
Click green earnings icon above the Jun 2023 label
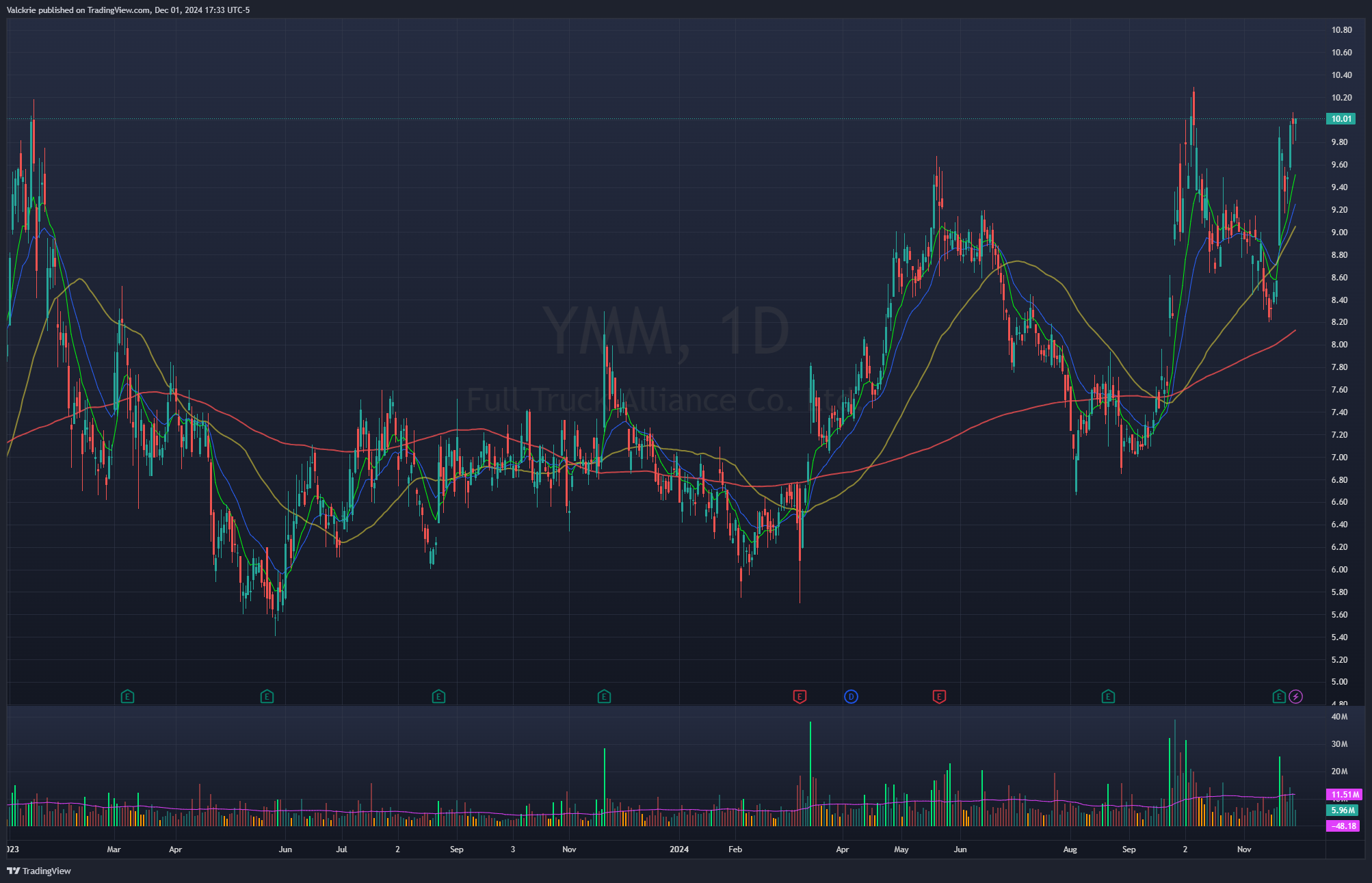click(267, 697)
